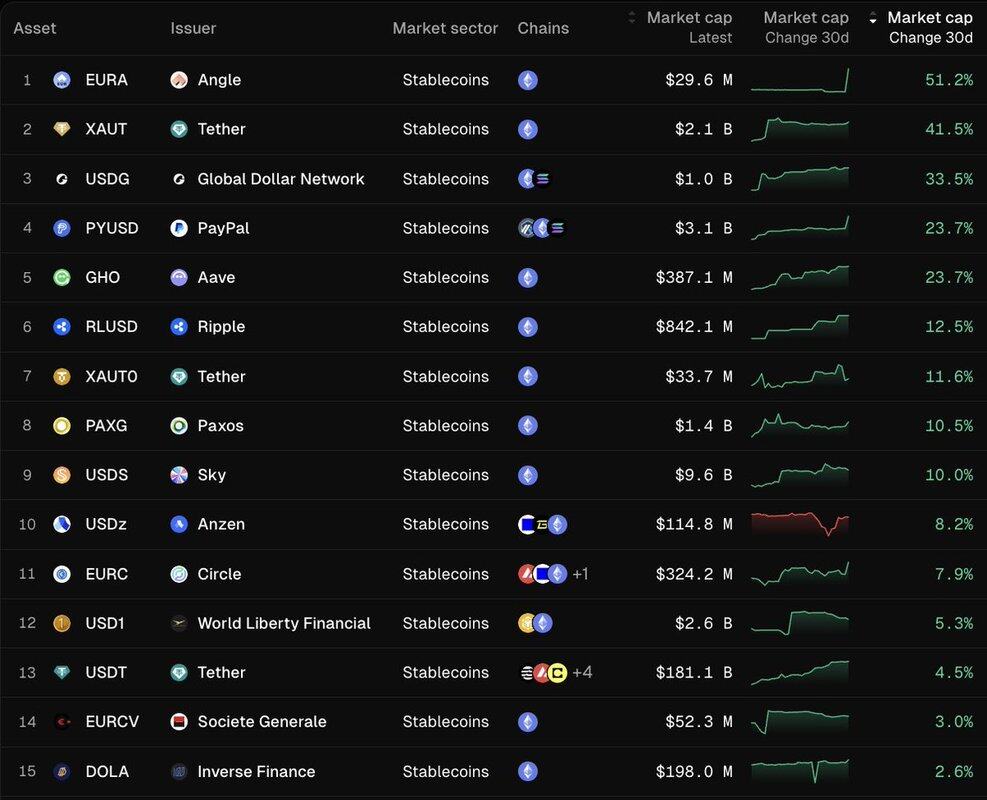Click the Issuer column header
Image resolution: width=987 pixels, height=800 pixels.
point(193,28)
